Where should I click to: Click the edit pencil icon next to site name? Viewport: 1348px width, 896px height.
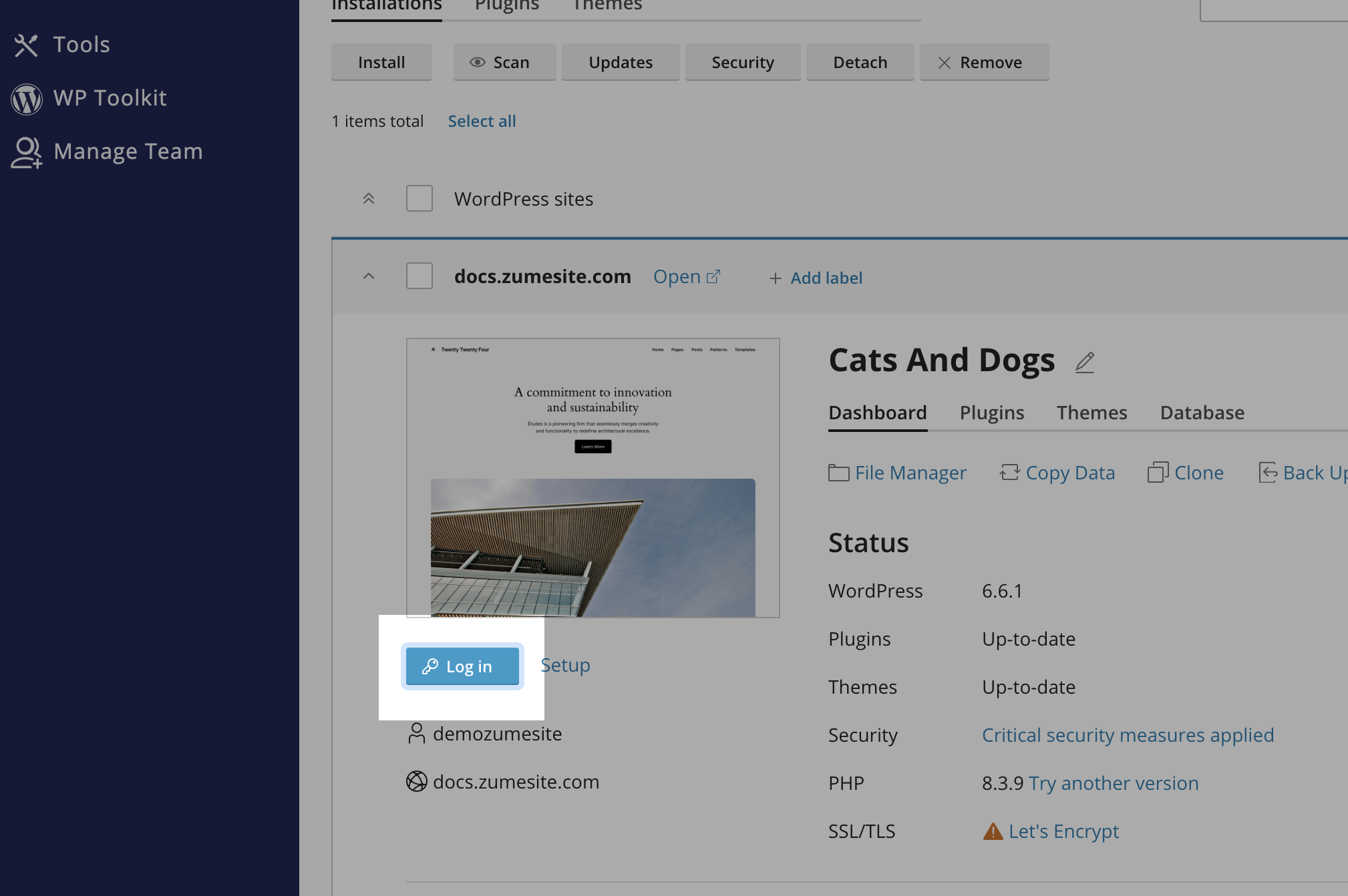pos(1084,363)
